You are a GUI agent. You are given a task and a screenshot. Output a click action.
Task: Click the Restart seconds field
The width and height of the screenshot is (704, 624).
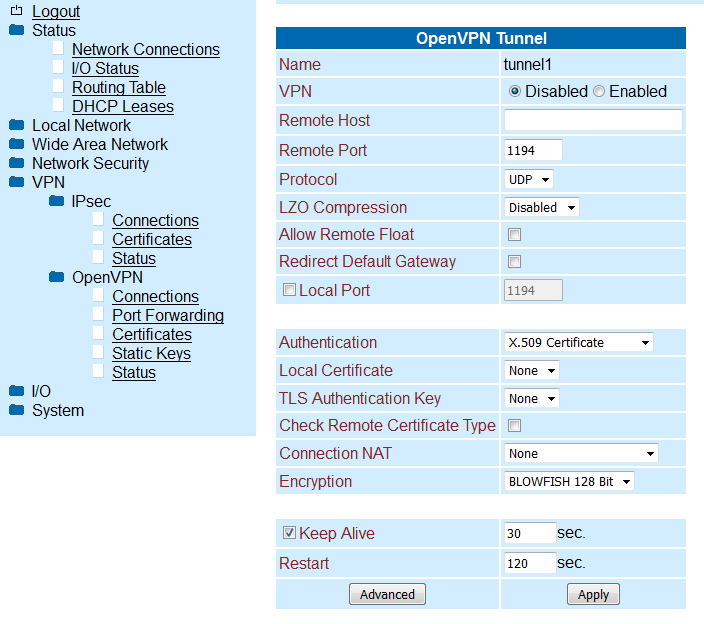point(530,563)
